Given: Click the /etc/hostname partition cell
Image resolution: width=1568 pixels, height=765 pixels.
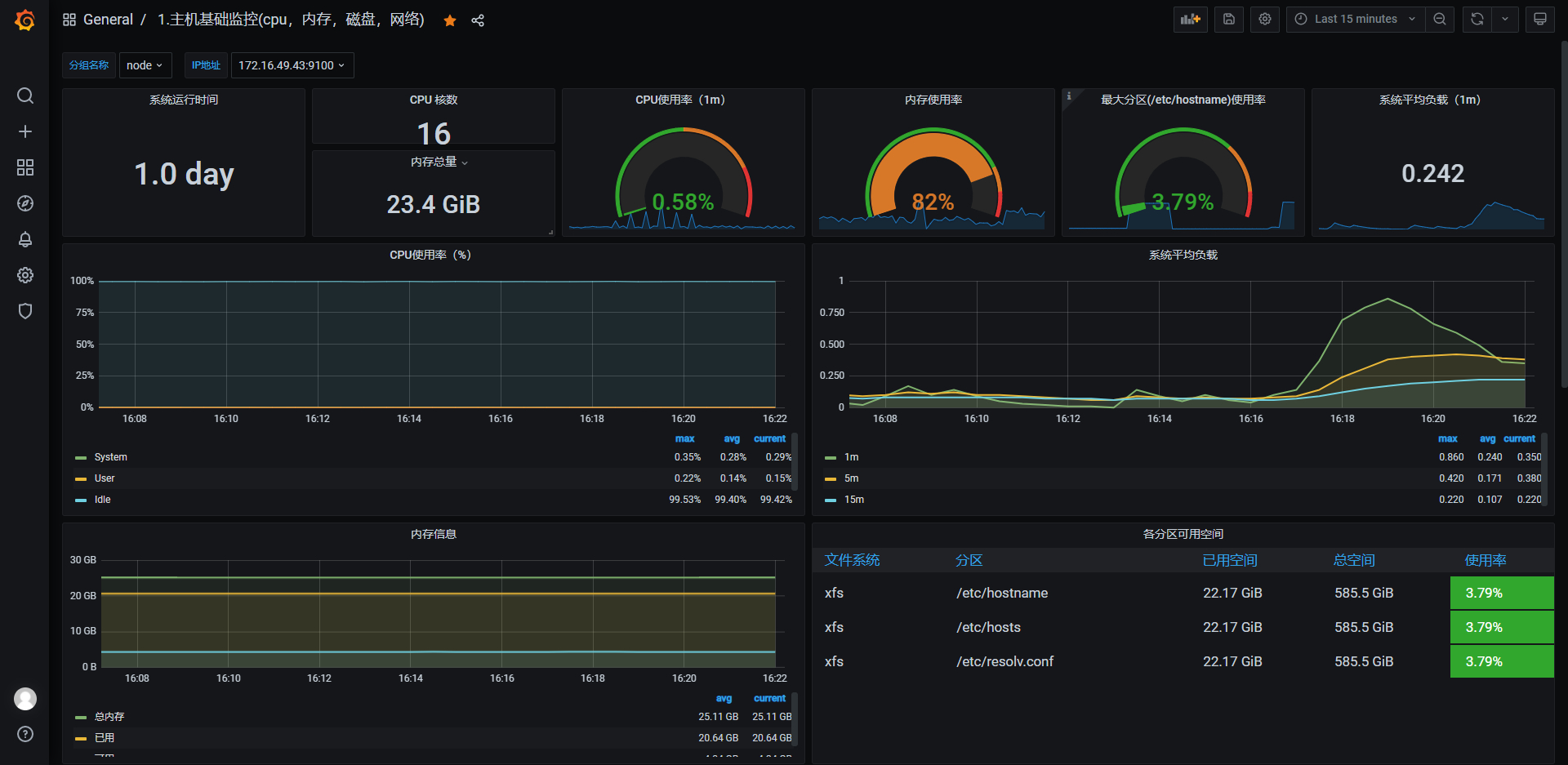Looking at the screenshot, I should point(1002,593).
